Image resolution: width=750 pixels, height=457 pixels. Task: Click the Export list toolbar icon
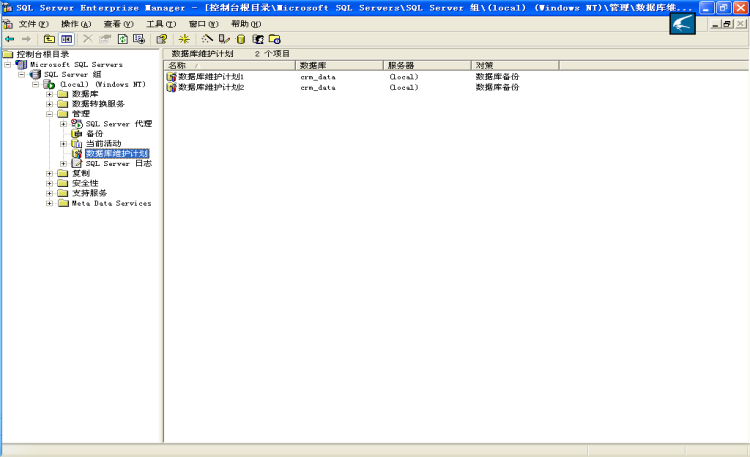pyautogui.click(x=139, y=39)
